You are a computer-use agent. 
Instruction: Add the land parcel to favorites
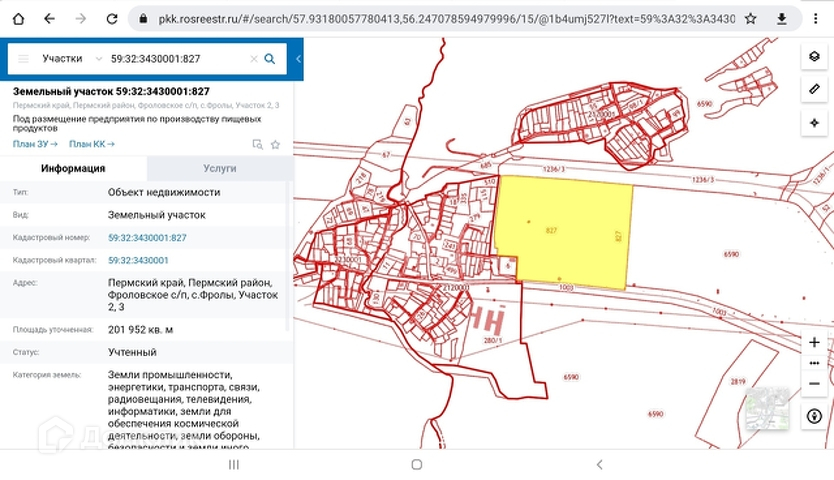click(275, 144)
